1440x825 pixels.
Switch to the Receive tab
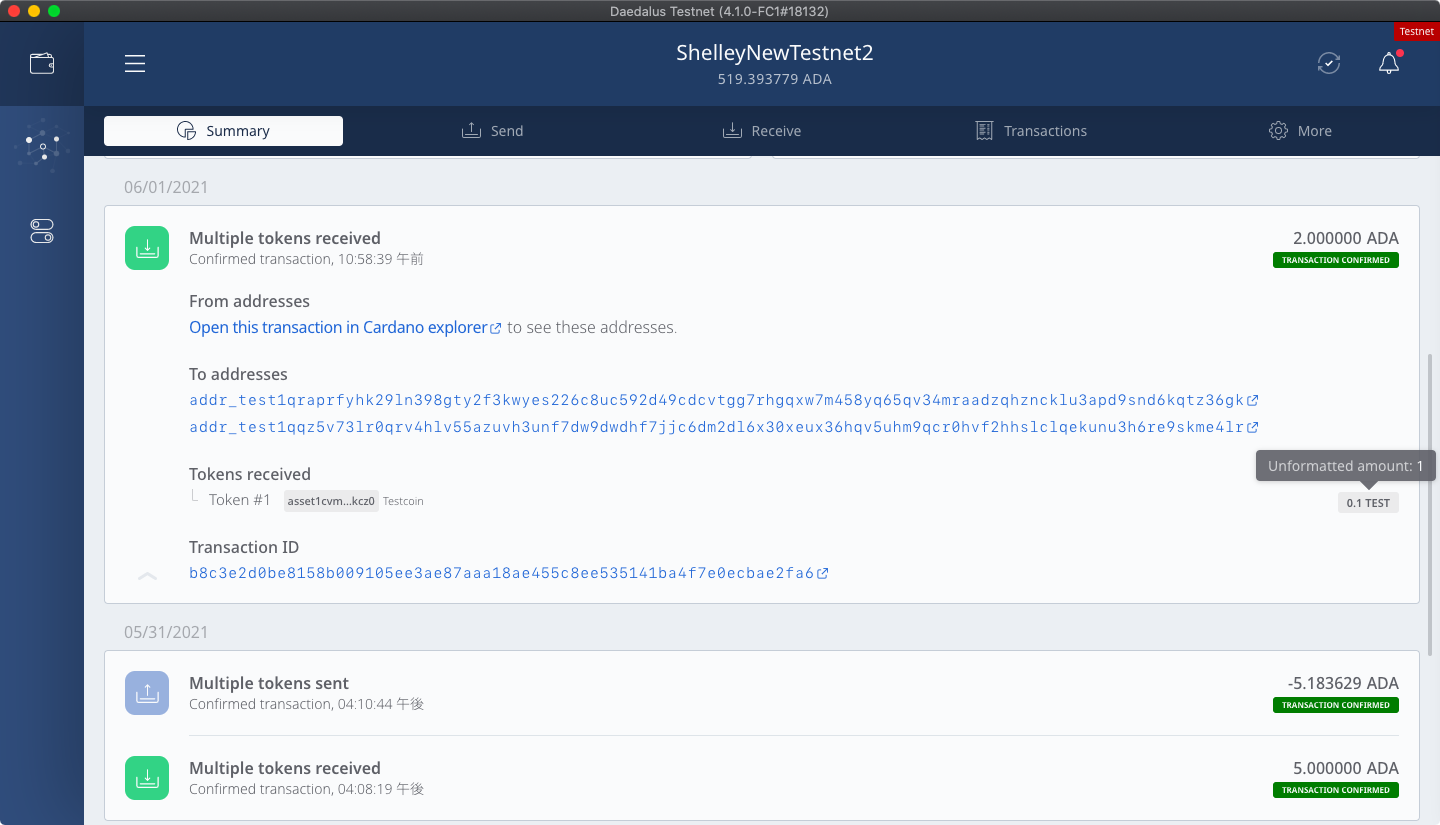[x=762, y=131]
